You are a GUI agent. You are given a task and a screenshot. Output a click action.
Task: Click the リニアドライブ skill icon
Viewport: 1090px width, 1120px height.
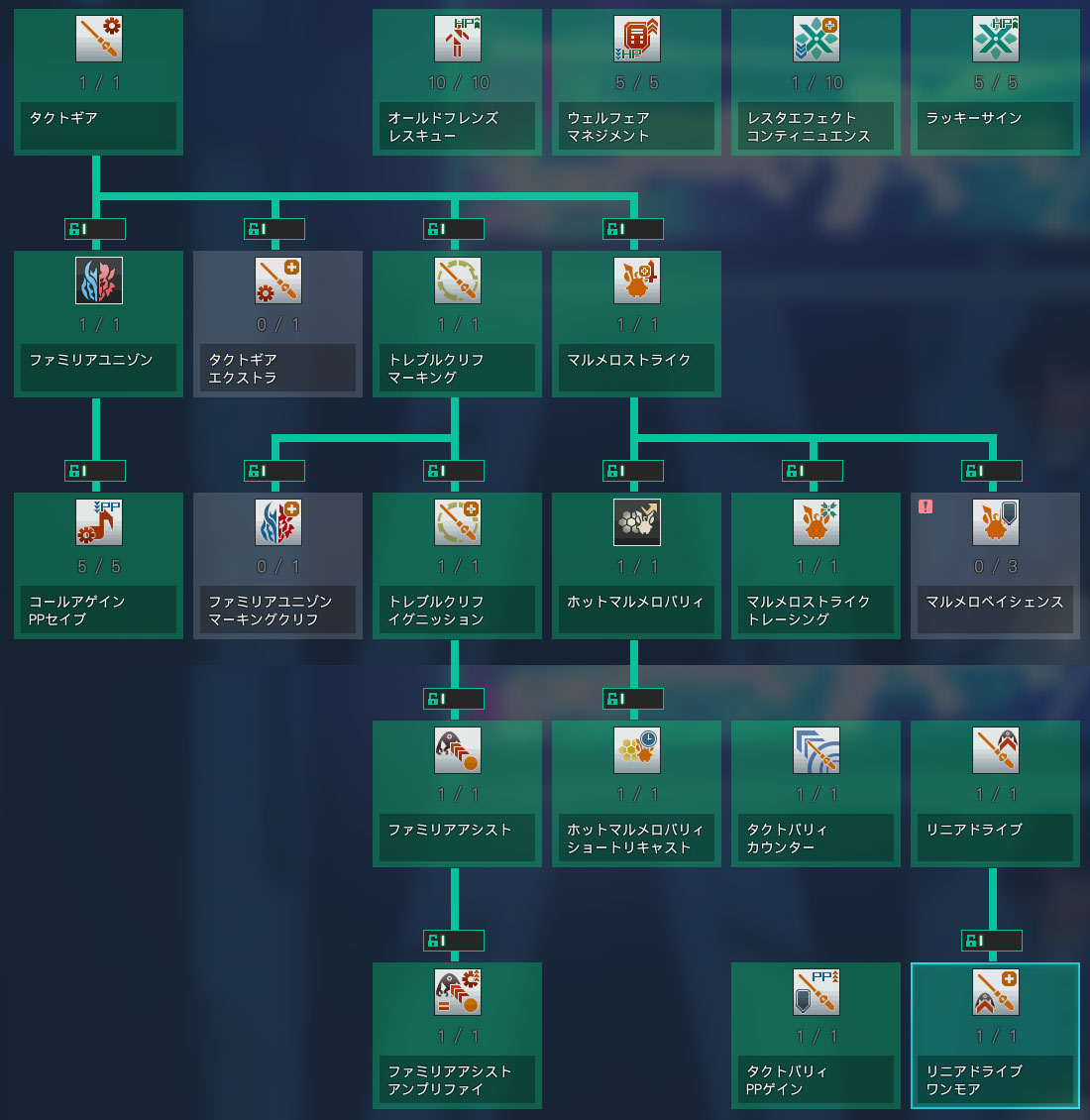pyautogui.click(x=995, y=750)
